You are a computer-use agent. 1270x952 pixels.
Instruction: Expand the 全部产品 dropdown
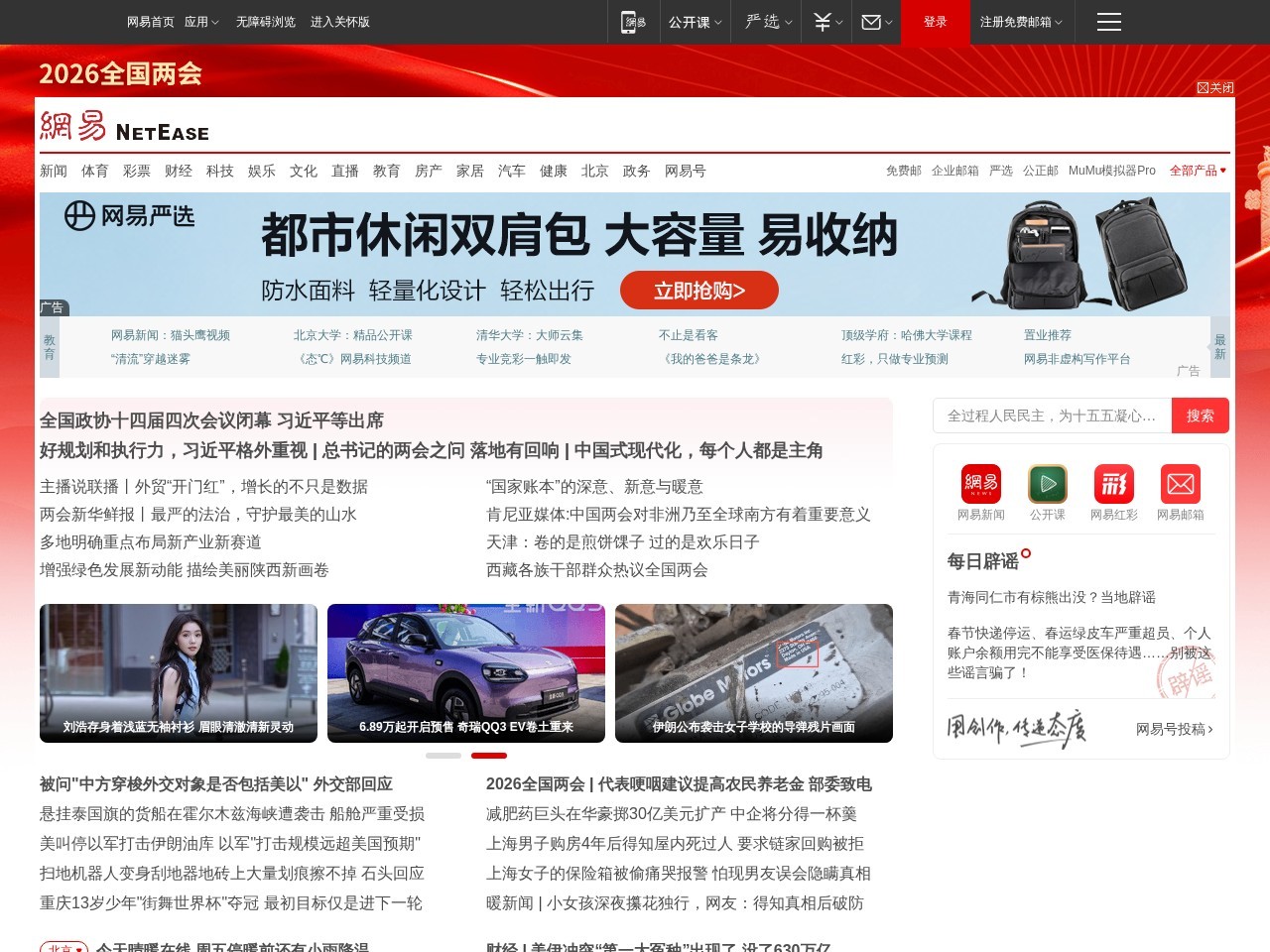[1198, 171]
